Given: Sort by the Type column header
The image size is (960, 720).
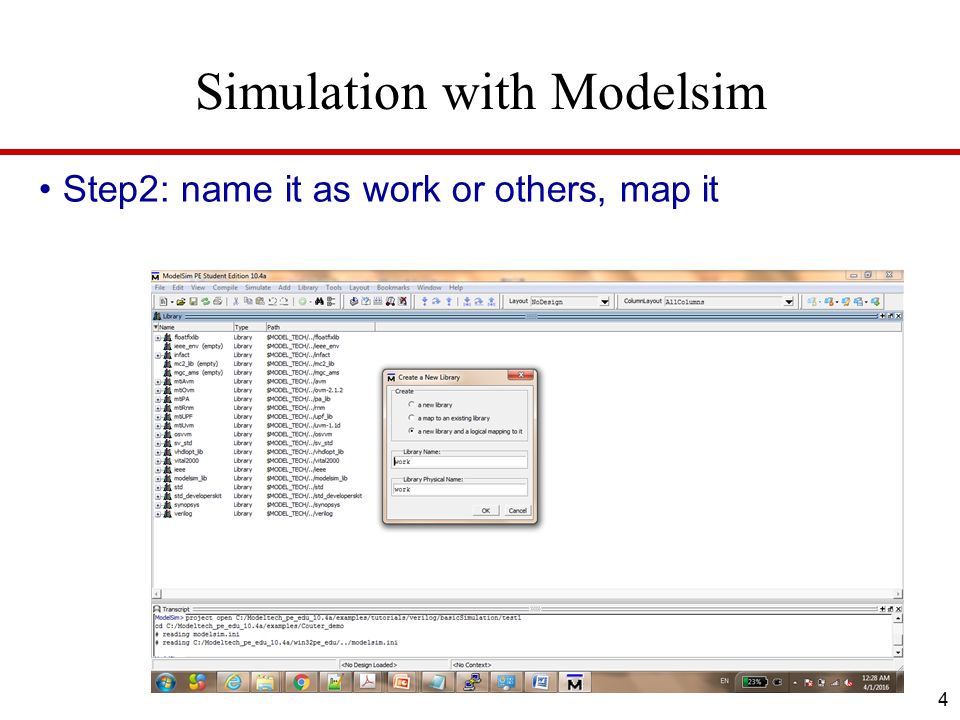Looking at the screenshot, I should [249, 327].
